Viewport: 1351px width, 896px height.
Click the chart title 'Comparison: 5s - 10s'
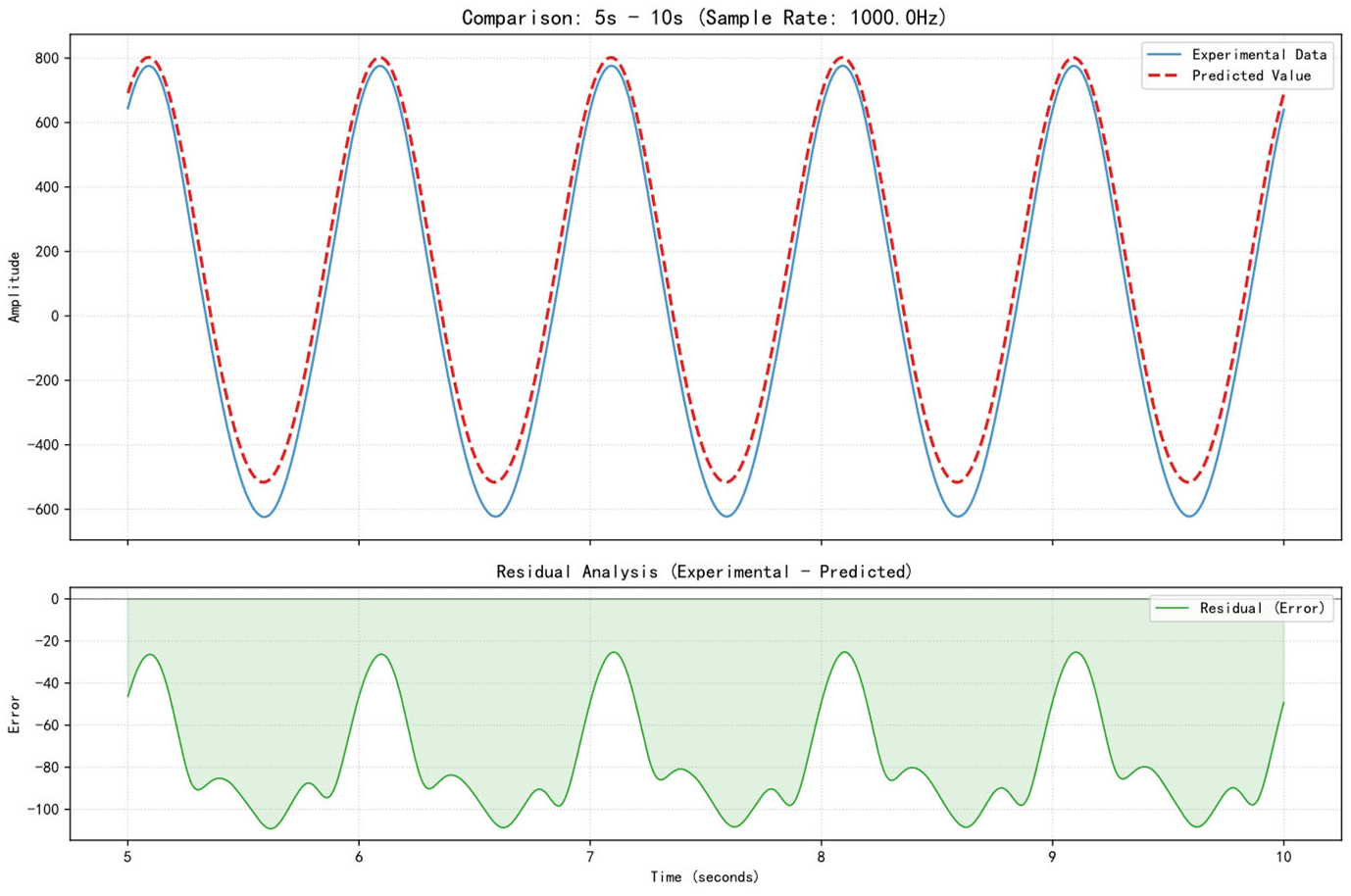[704, 18]
